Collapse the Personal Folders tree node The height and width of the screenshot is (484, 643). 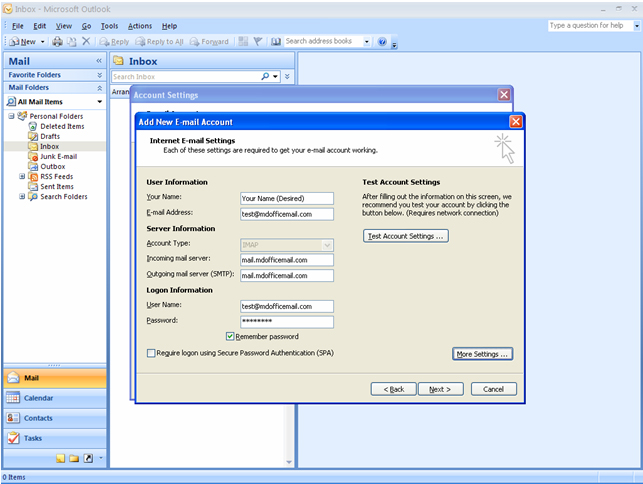(x=12, y=116)
